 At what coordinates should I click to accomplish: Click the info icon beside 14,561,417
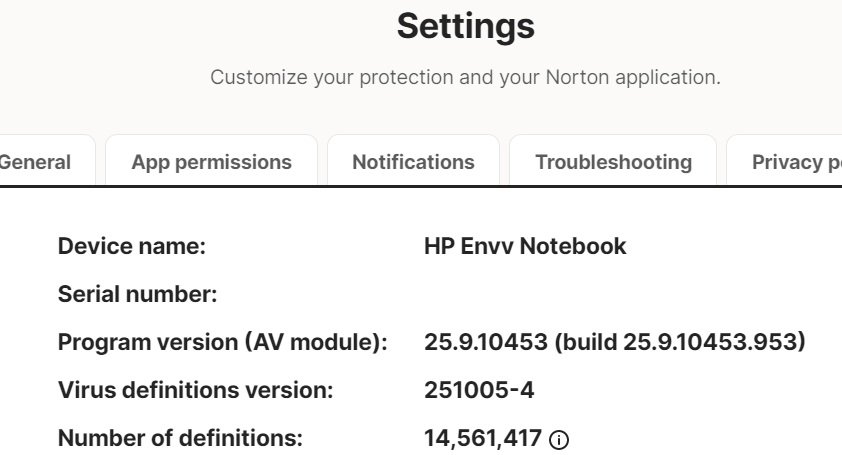point(559,440)
